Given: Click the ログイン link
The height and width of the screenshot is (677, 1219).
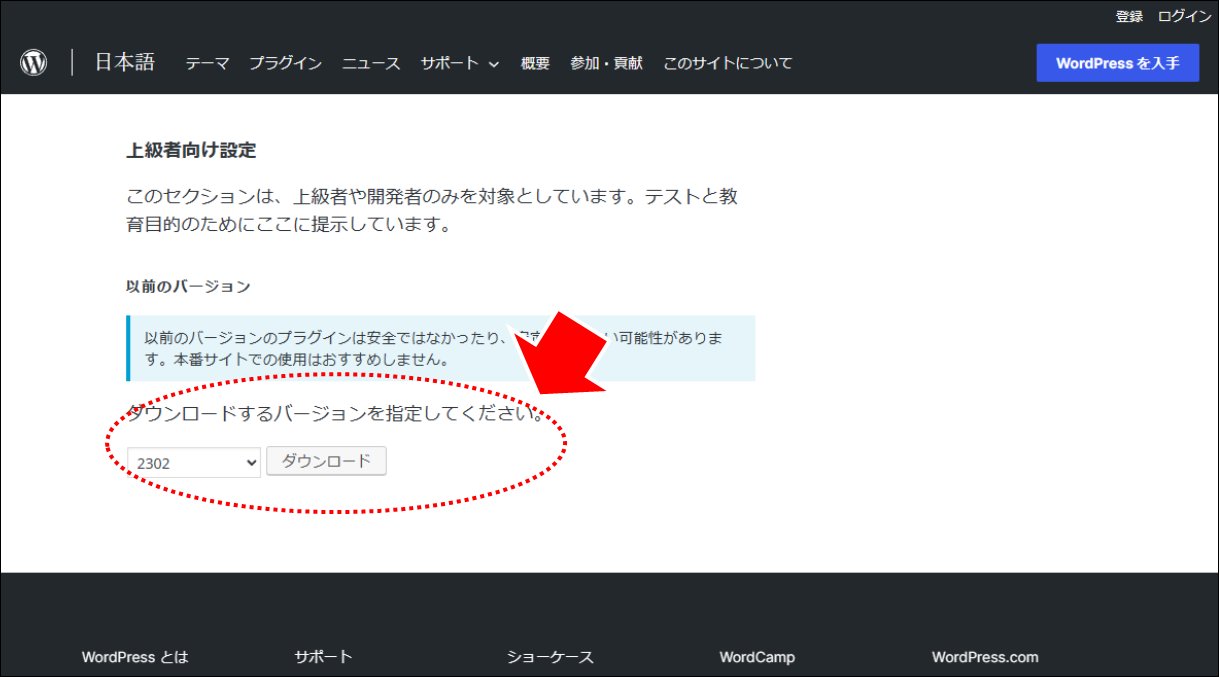Looking at the screenshot, I should click(x=1184, y=16).
